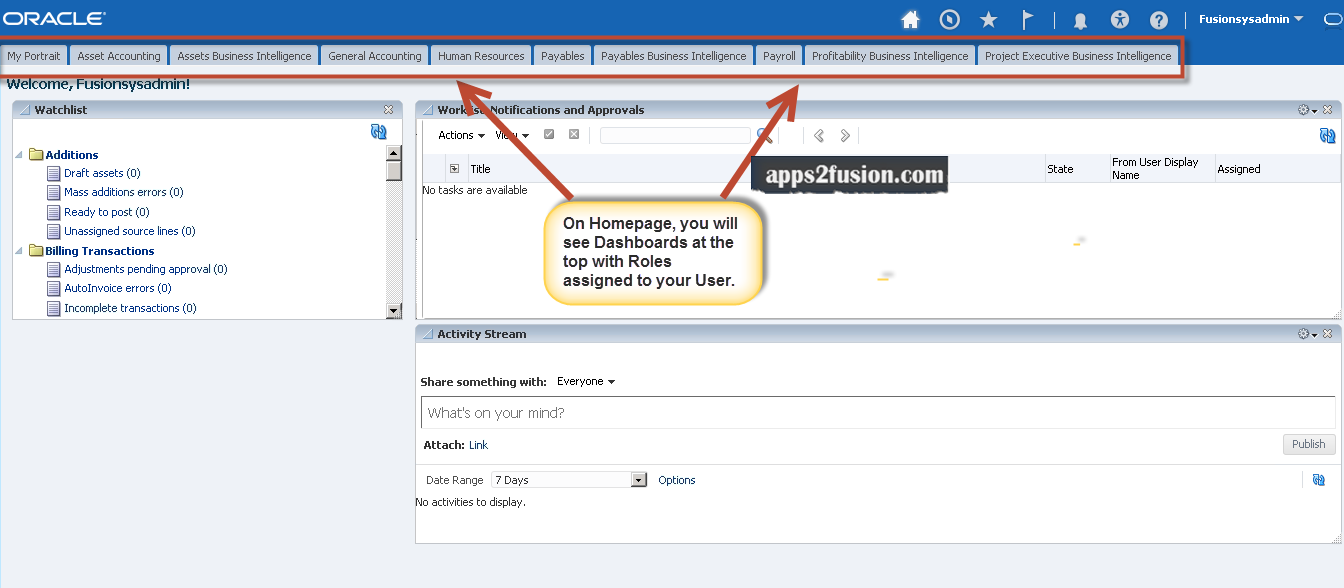Open the Human Resources tab
This screenshot has height=588, width=1344.
click(481, 56)
